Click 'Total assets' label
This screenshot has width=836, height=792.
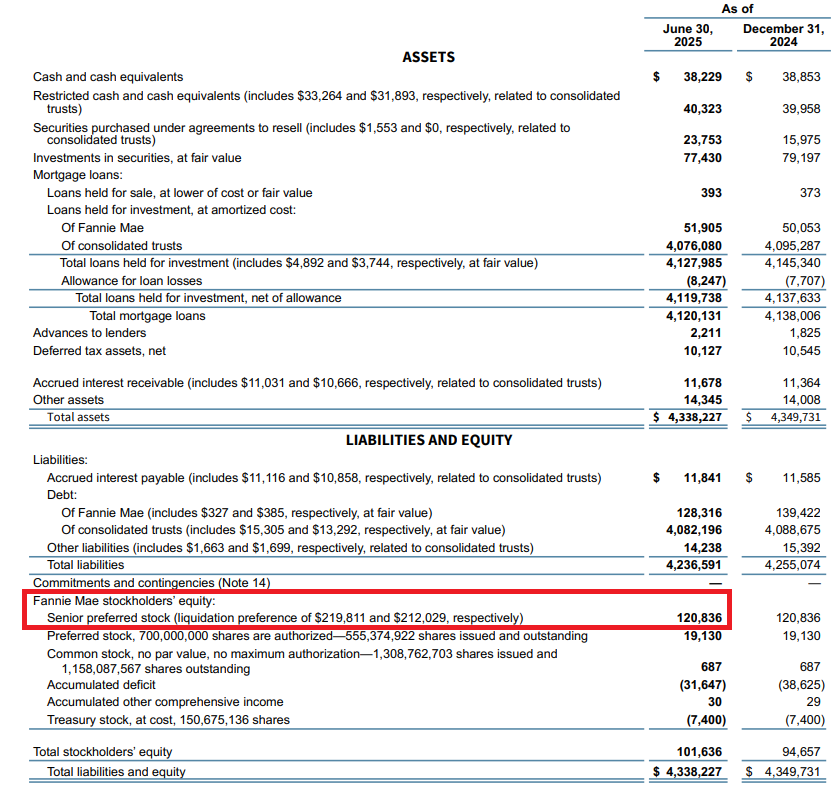[78, 417]
